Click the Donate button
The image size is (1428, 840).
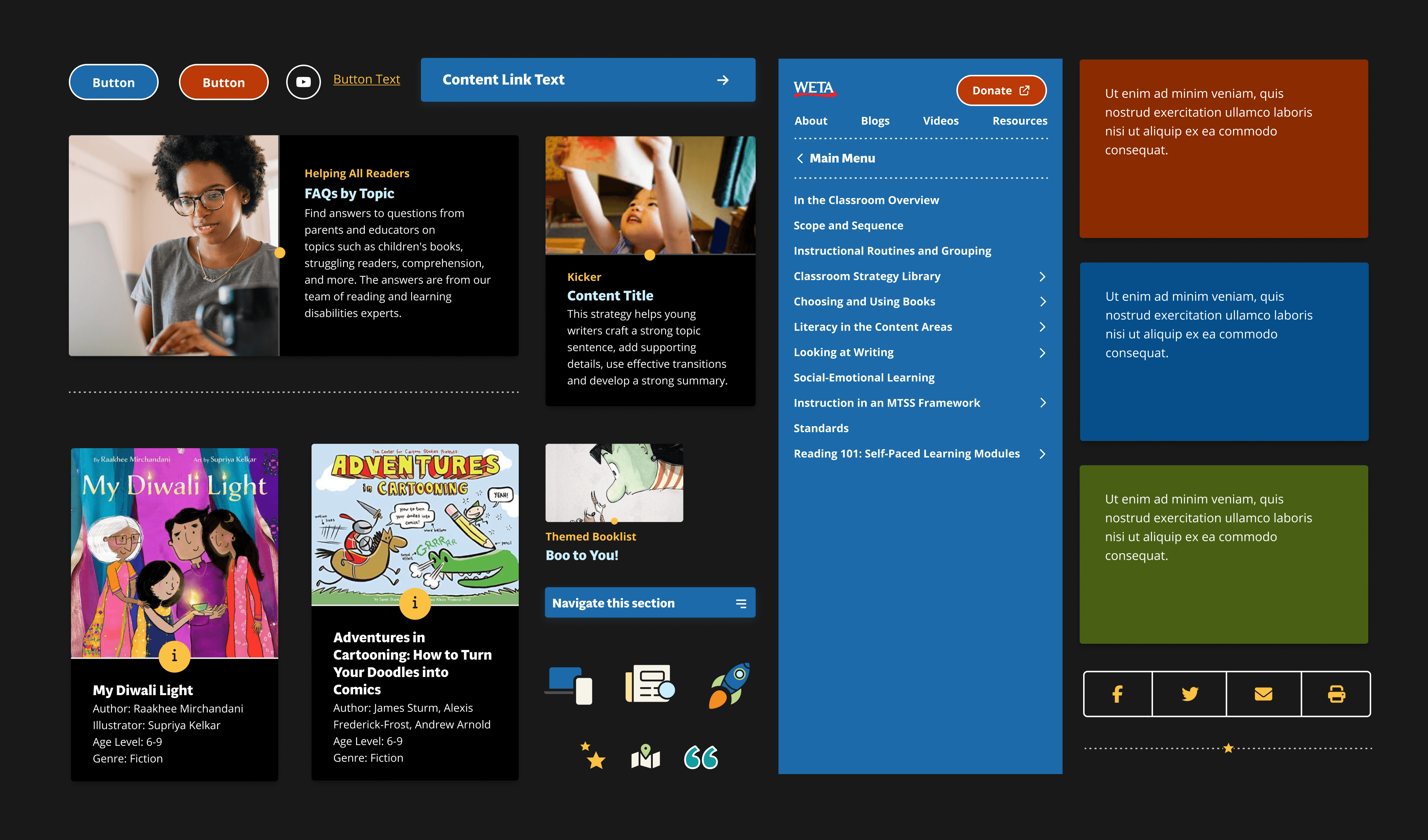1001,91
